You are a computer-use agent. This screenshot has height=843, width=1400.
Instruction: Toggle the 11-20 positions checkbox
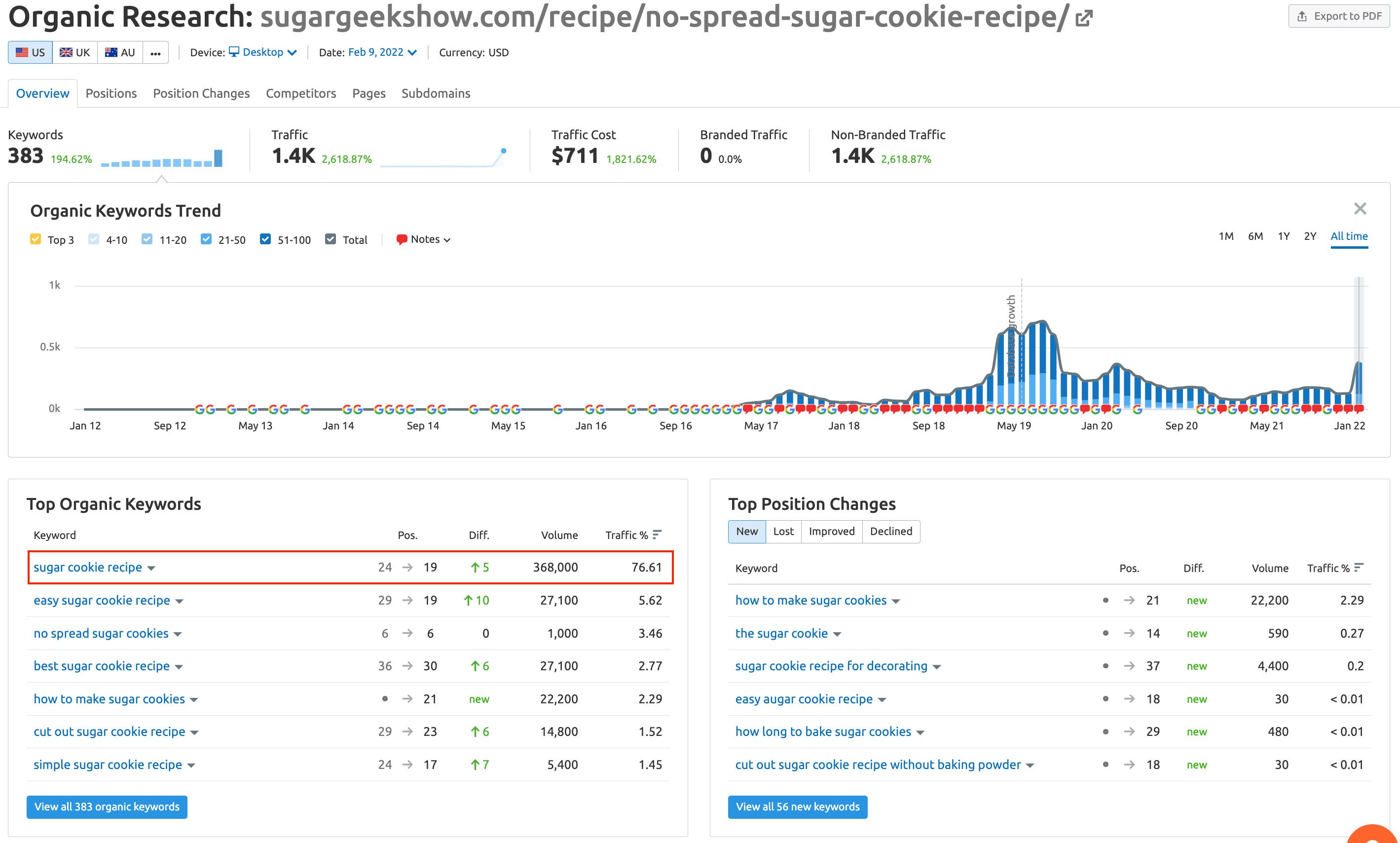(x=147, y=239)
